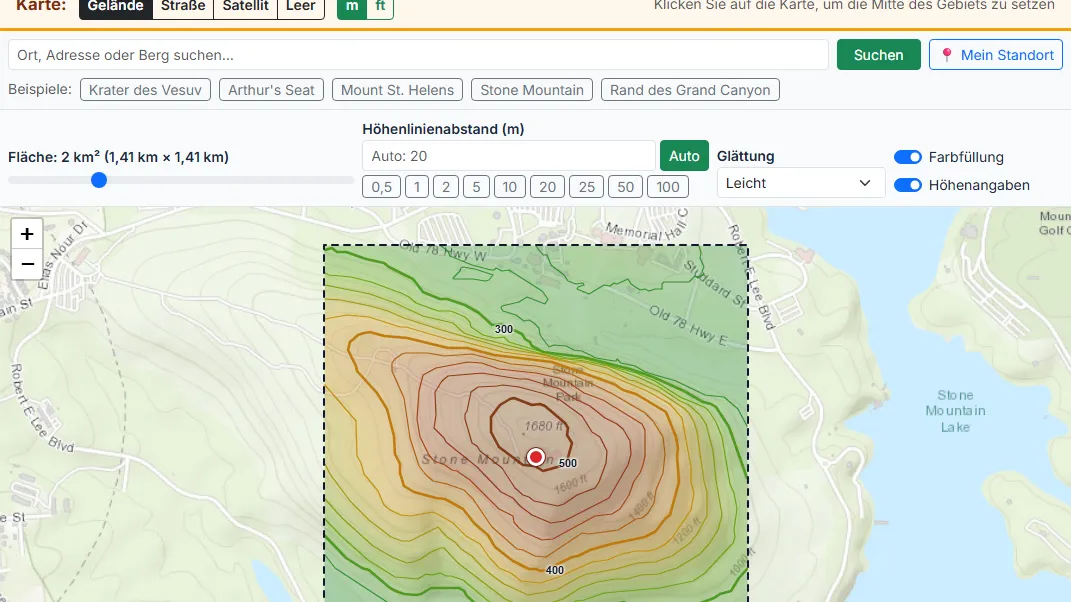1071x602 pixels.
Task: Focus the place search input field
Action: (418, 55)
